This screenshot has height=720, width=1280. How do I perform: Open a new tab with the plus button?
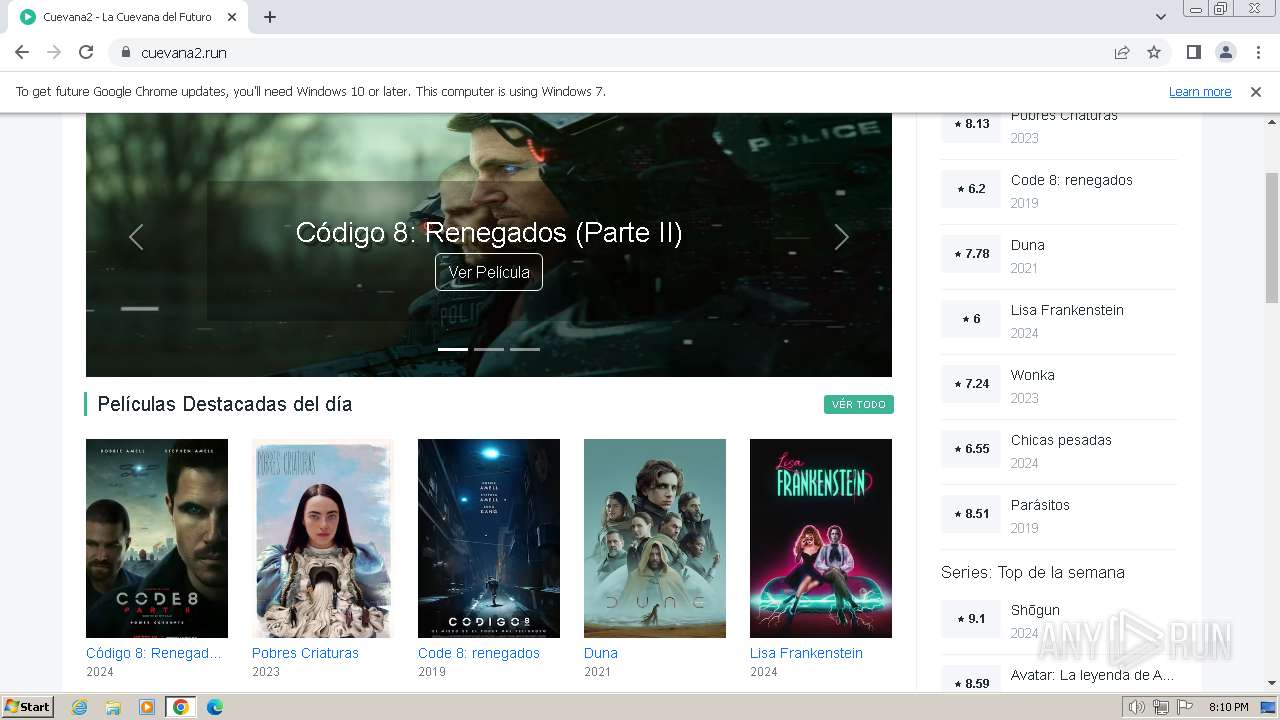[x=270, y=17]
